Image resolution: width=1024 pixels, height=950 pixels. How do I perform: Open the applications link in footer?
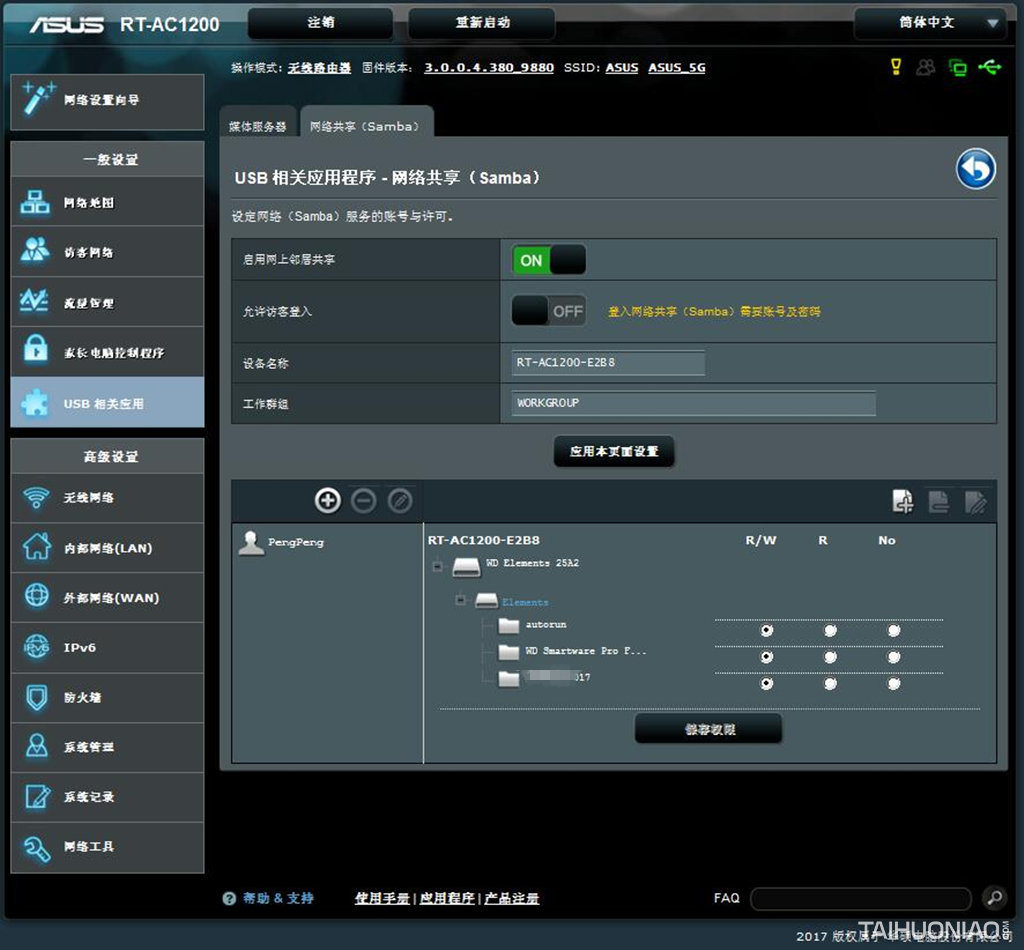(447, 898)
